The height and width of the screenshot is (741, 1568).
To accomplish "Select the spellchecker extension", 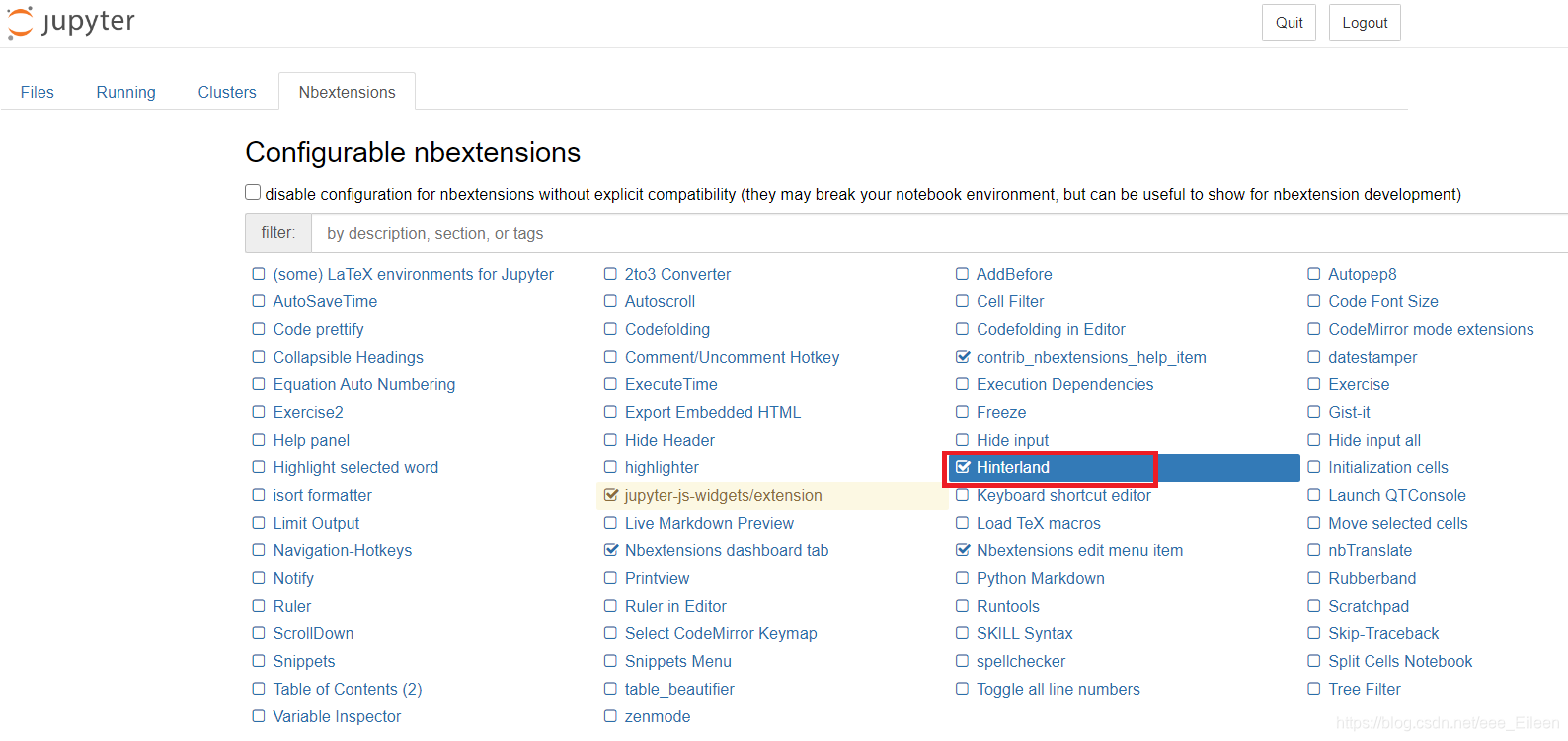I will [x=1021, y=661].
